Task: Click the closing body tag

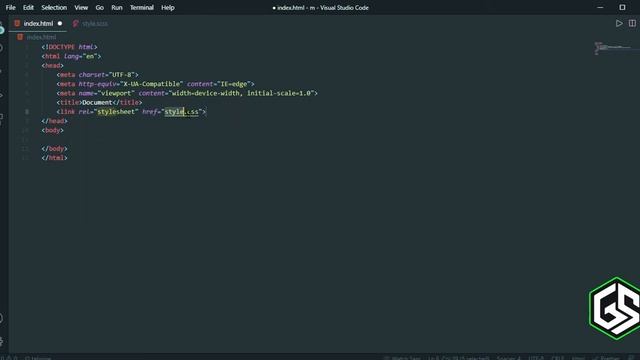Action: [54, 149]
